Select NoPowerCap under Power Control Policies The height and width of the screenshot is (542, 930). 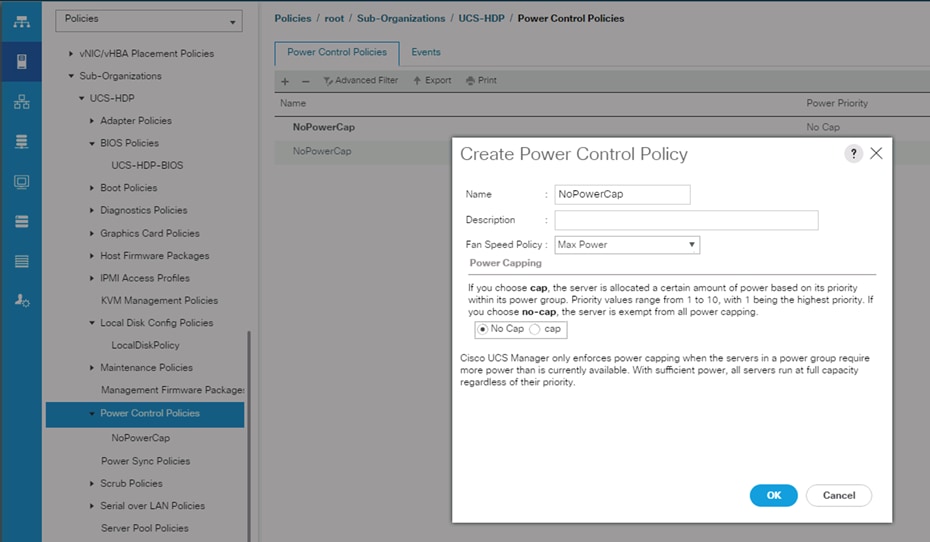coord(141,438)
